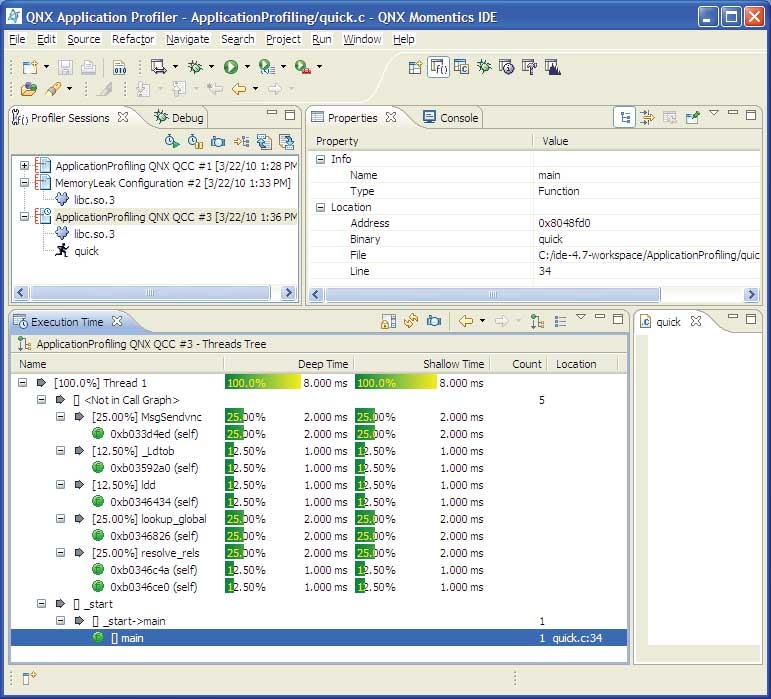The height and width of the screenshot is (699, 771).
Task: Open the Refactor menu
Action: [x=133, y=39]
